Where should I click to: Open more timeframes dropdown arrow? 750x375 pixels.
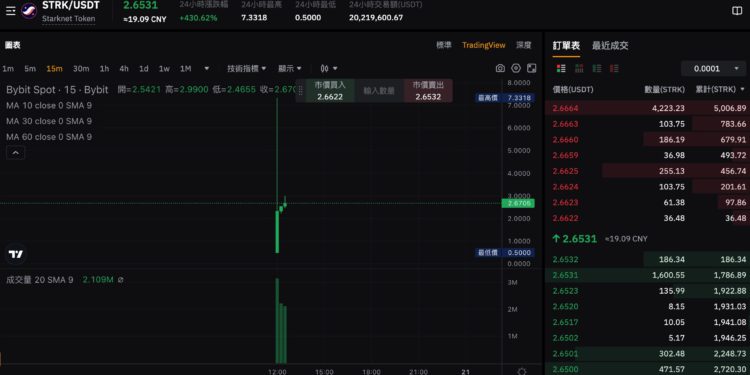tap(207, 68)
